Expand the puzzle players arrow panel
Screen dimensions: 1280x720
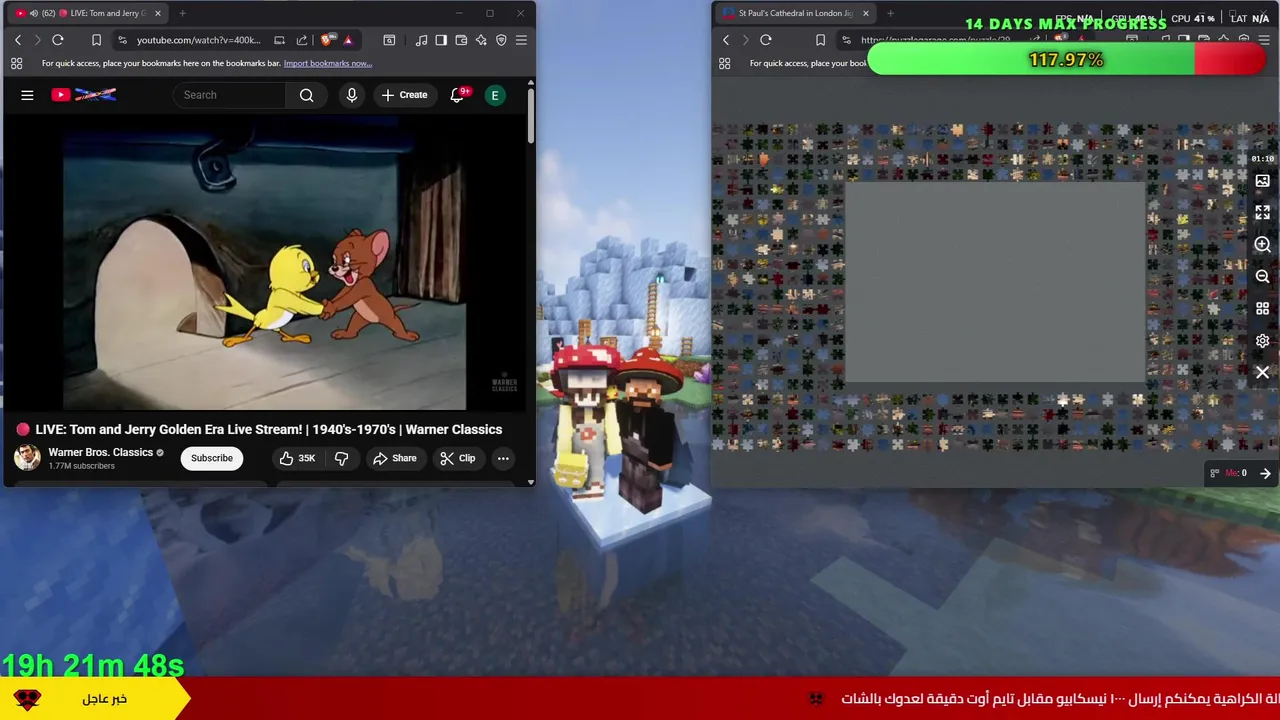click(1265, 474)
